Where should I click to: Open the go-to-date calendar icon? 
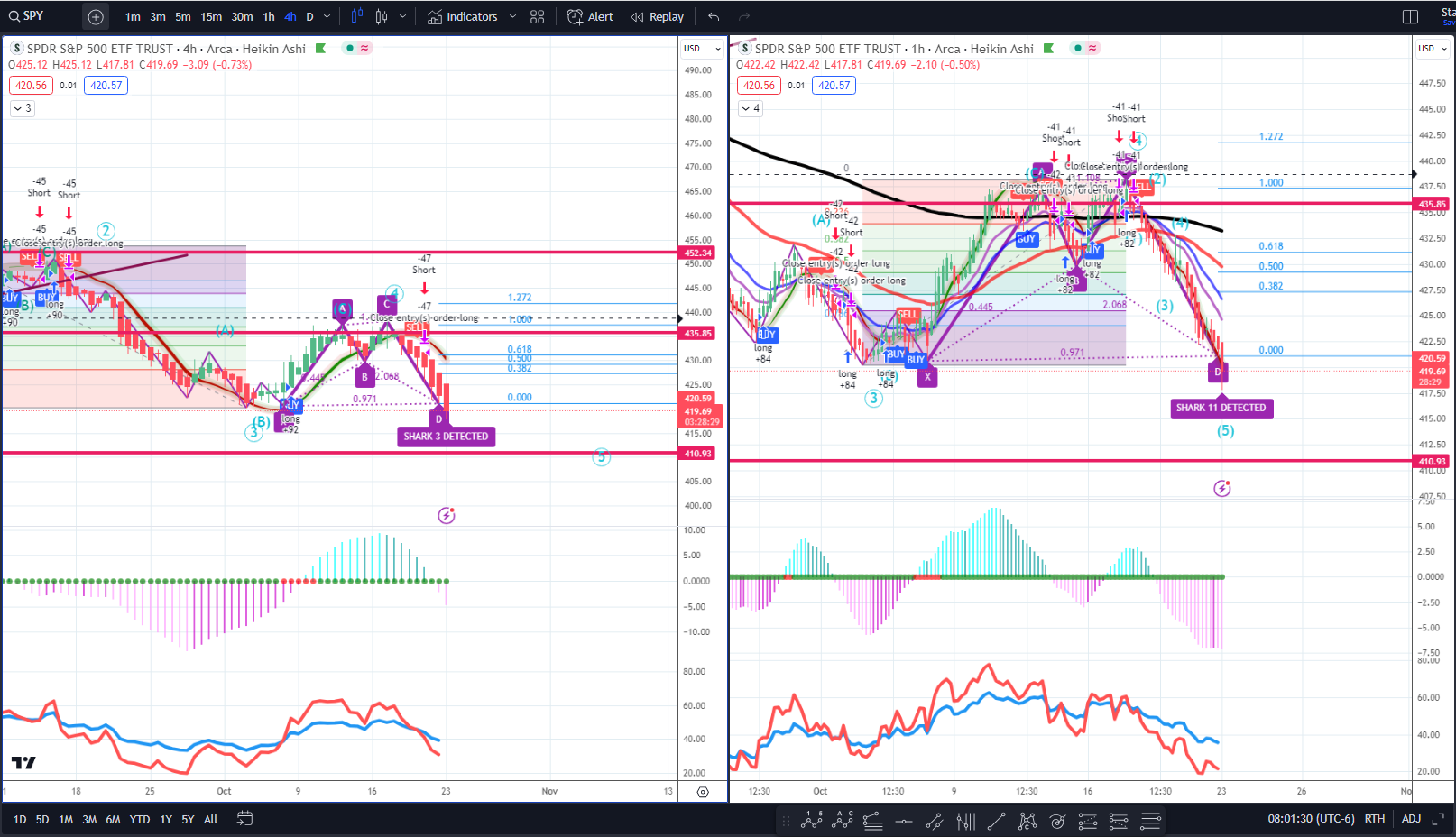(244, 819)
